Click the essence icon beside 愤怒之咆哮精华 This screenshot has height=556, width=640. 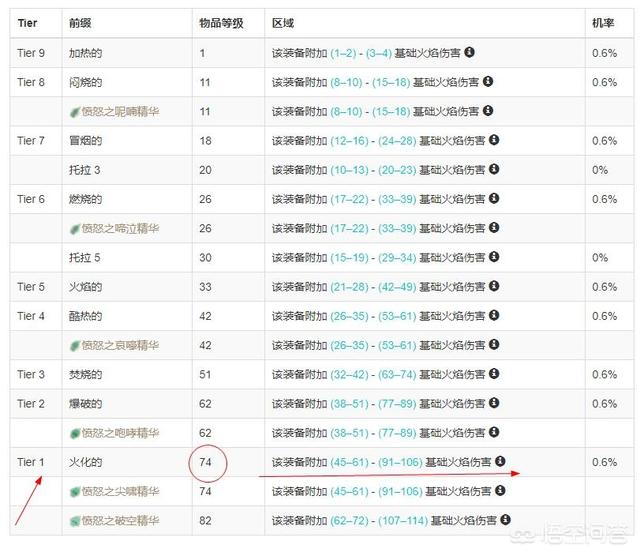[75, 434]
